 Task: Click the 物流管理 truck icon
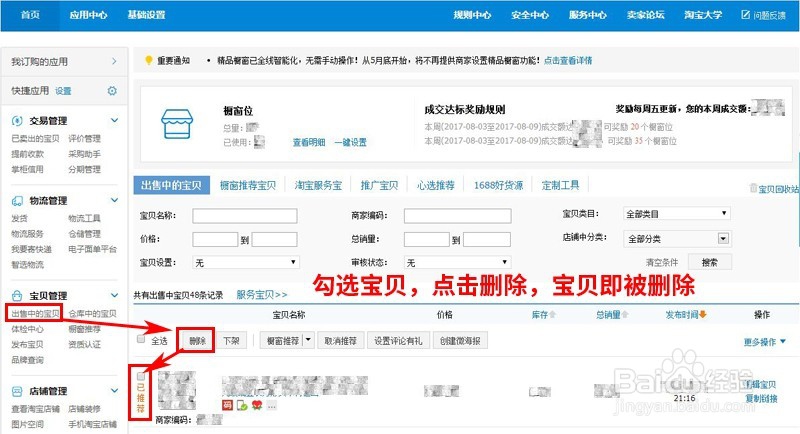(x=17, y=200)
